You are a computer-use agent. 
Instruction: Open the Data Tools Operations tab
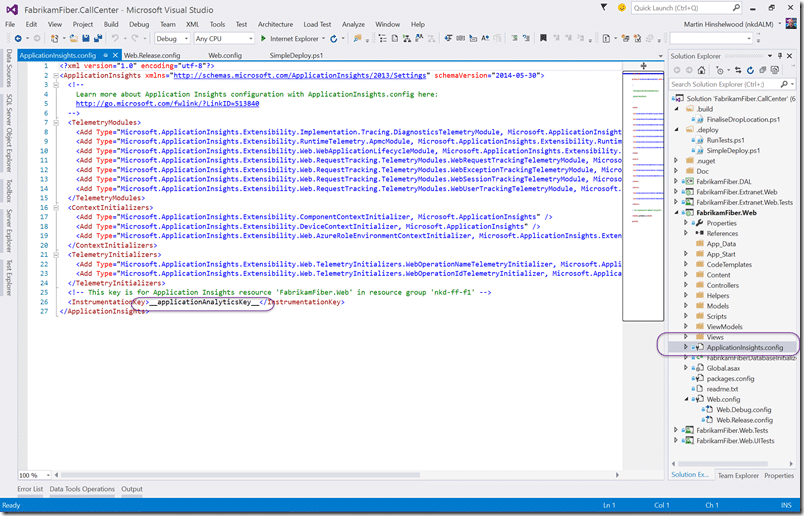pos(82,489)
